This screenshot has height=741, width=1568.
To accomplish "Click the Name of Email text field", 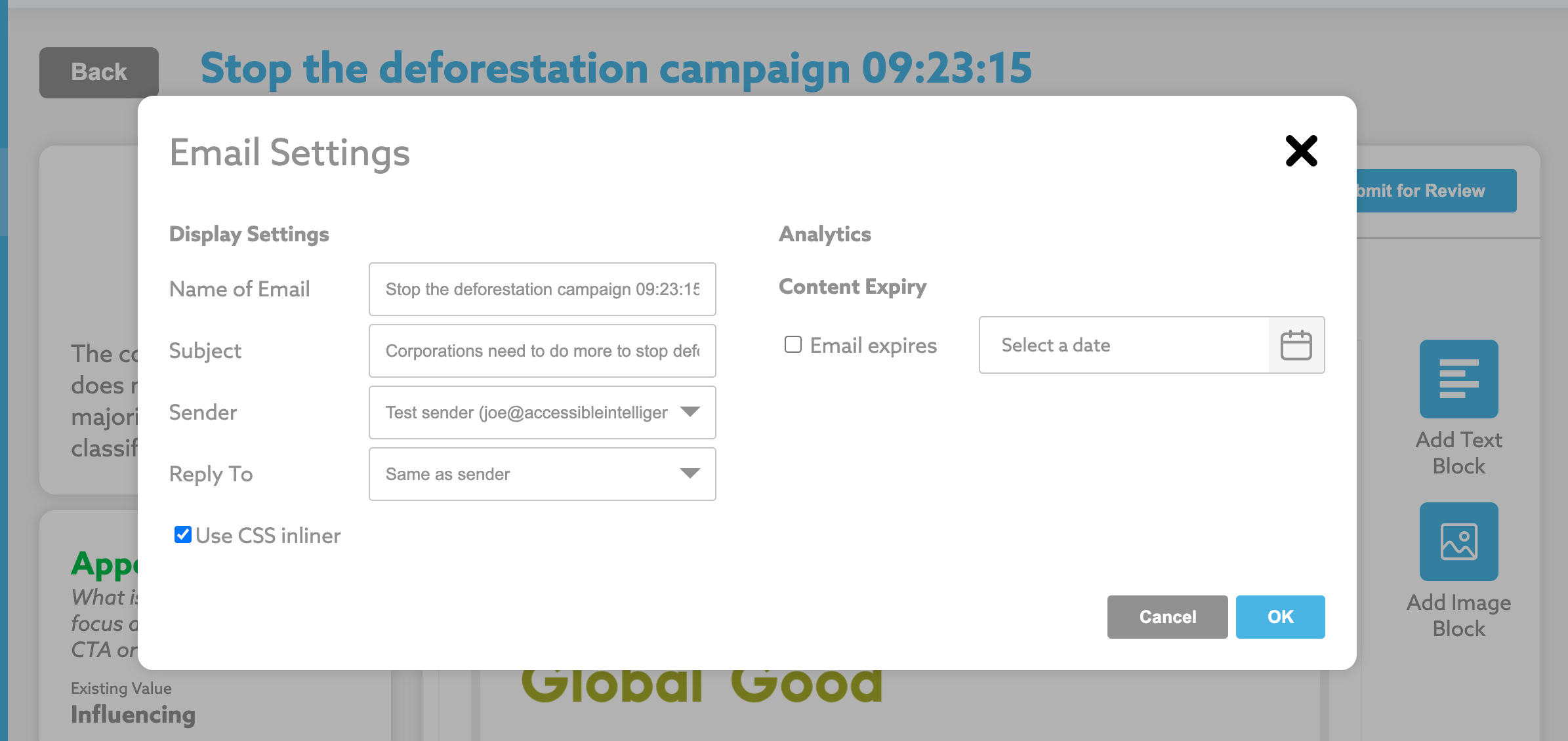I will (x=542, y=289).
